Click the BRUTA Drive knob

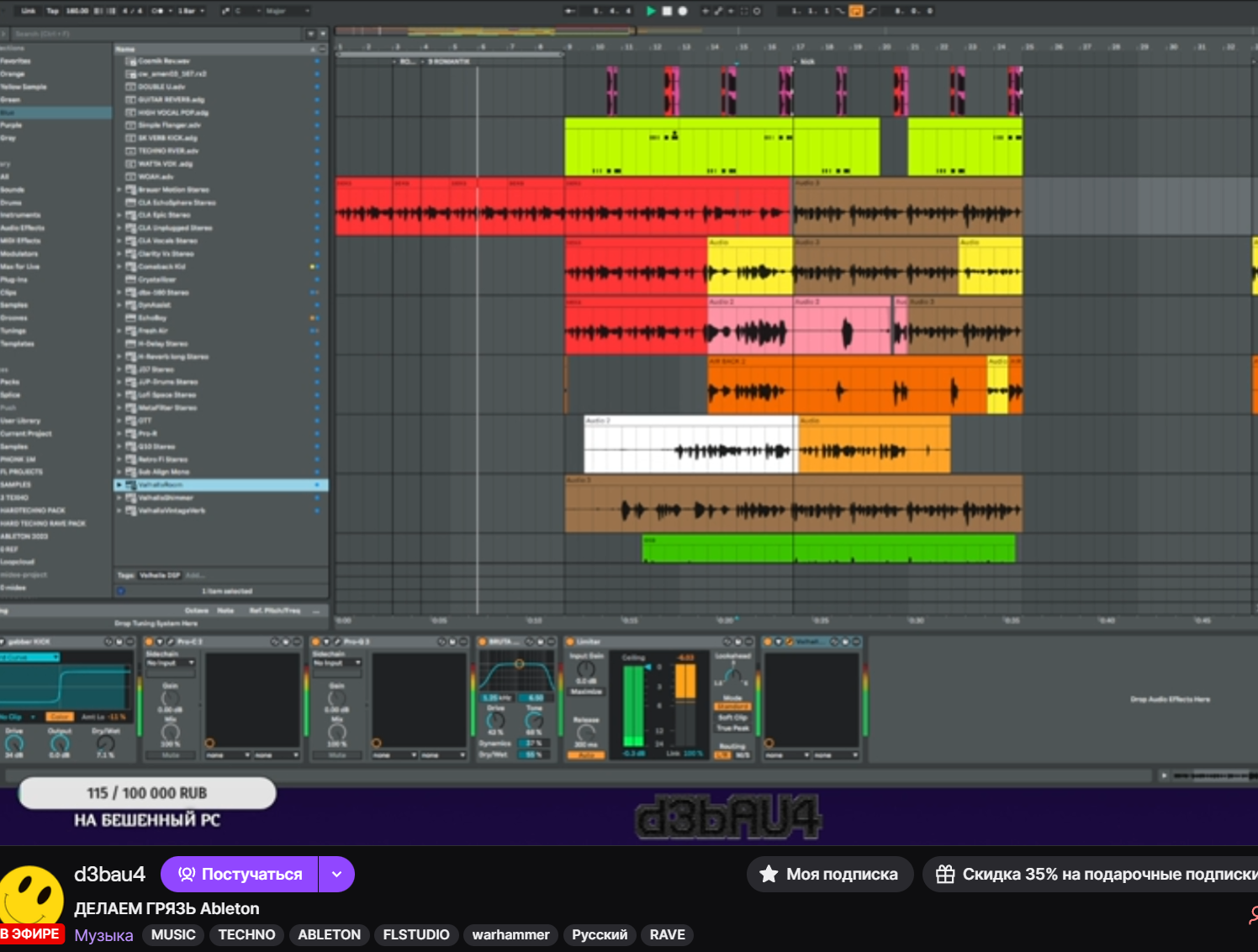pos(496,720)
